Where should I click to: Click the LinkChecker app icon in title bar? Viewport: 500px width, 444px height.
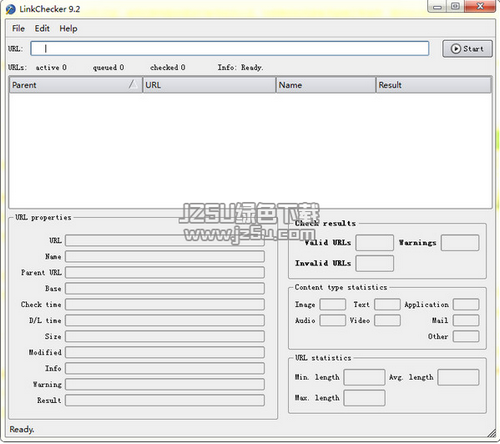pyautogui.click(x=11, y=9)
